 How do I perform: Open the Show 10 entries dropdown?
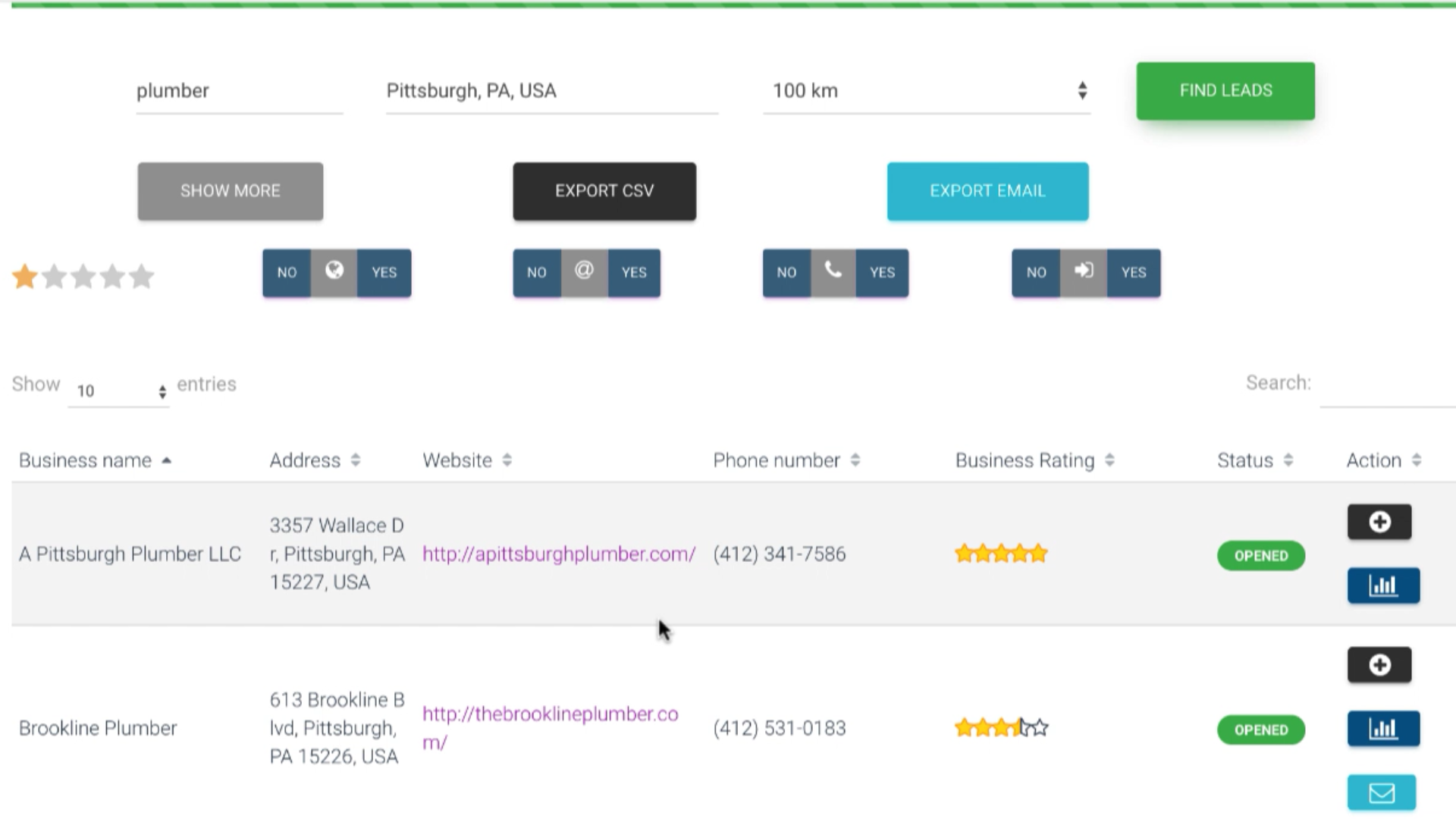pyautogui.click(x=119, y=391)
